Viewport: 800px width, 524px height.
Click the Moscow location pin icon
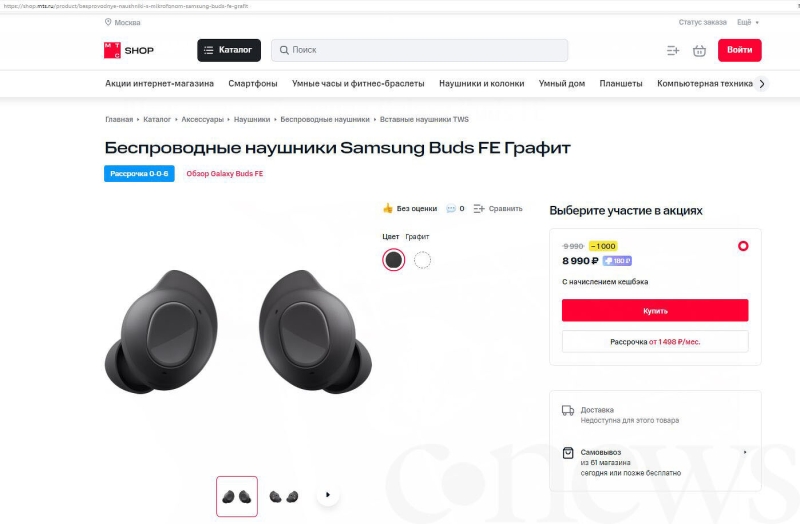(108, 22)
